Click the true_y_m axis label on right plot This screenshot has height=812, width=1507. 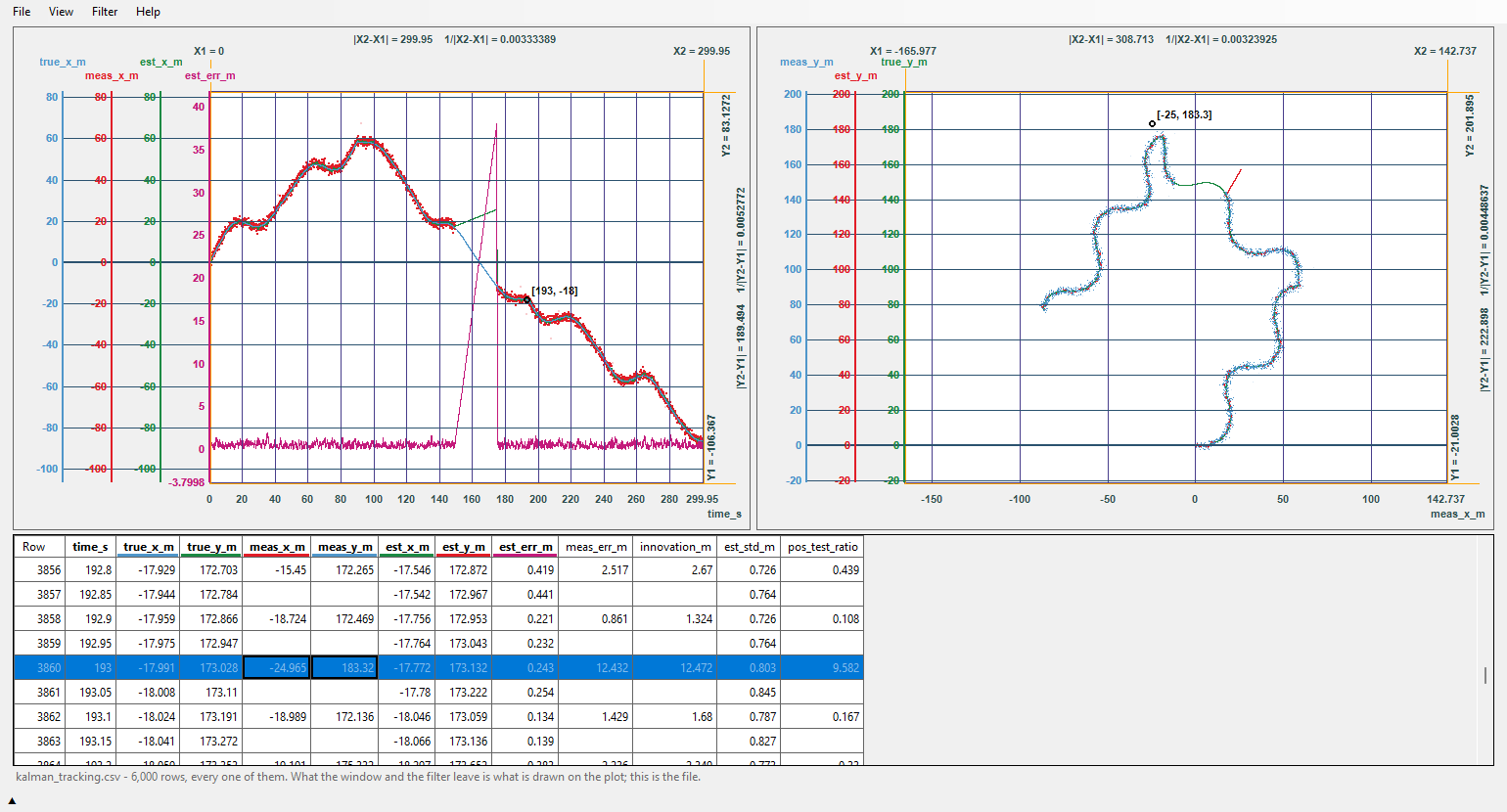pos(904,62)
